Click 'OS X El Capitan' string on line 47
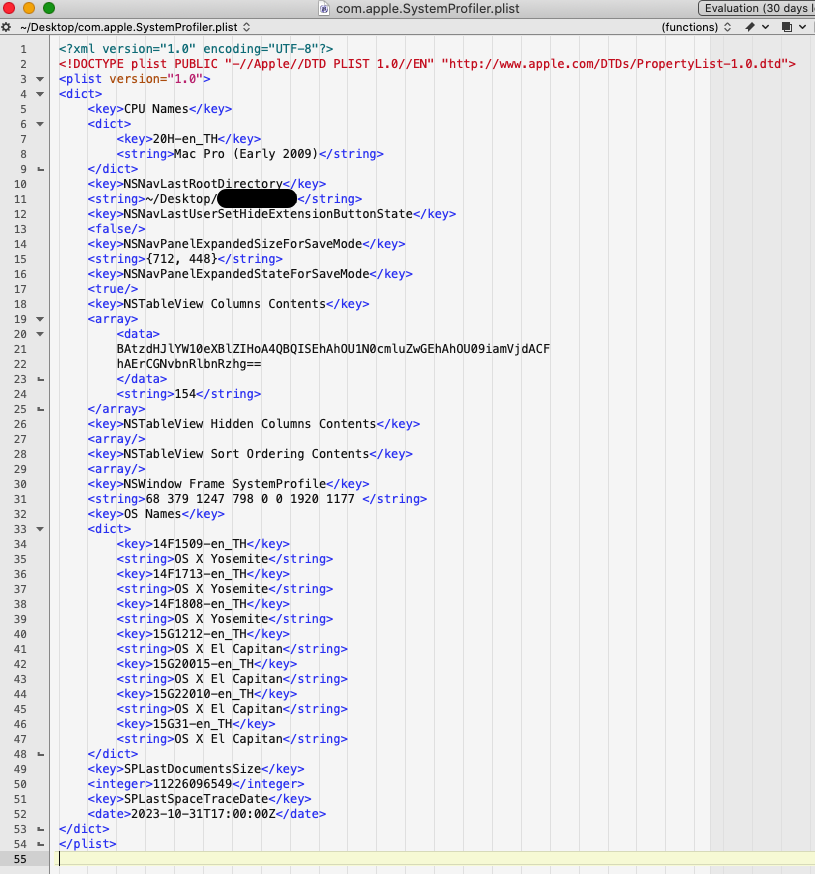 pyautogui.click(x=229, y=739)
